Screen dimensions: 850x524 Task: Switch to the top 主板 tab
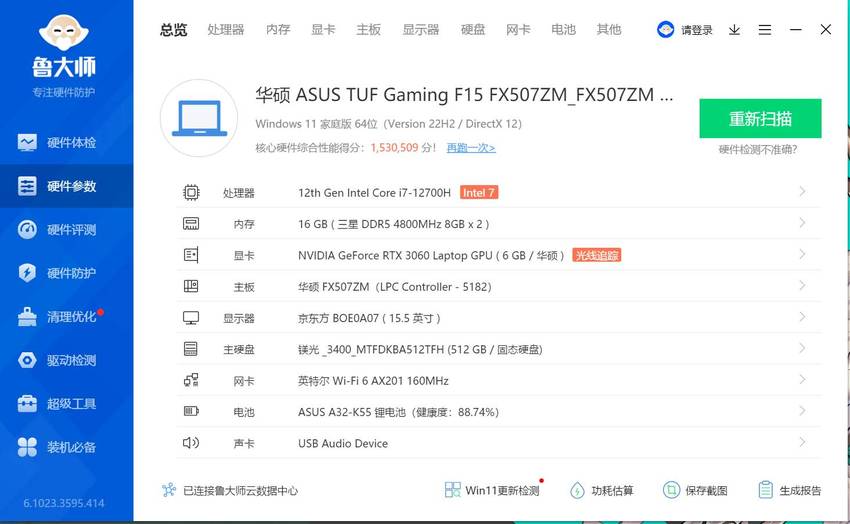369,30
